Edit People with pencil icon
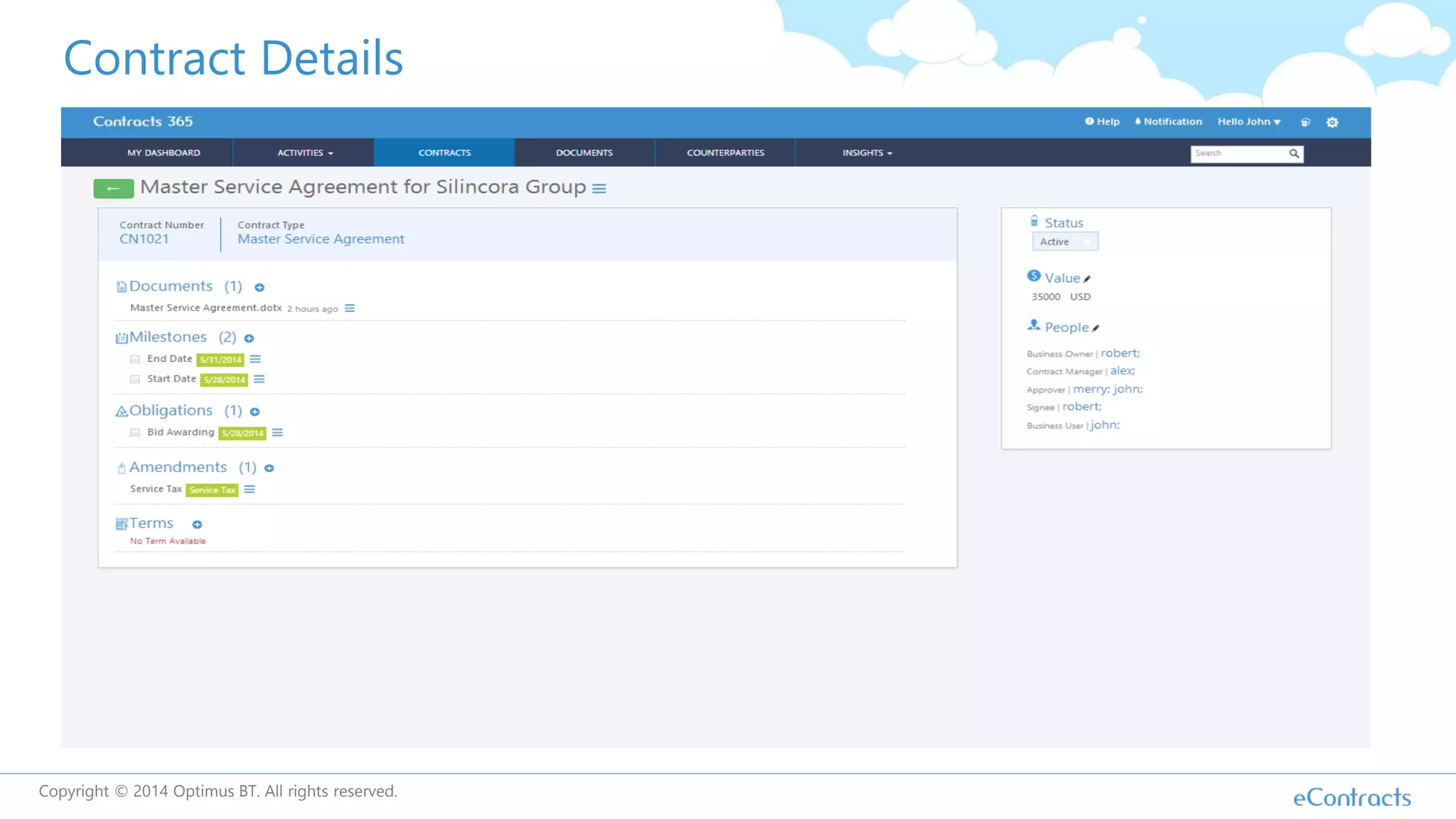This screenshot has width=1456, height=819. point(1096,328)
